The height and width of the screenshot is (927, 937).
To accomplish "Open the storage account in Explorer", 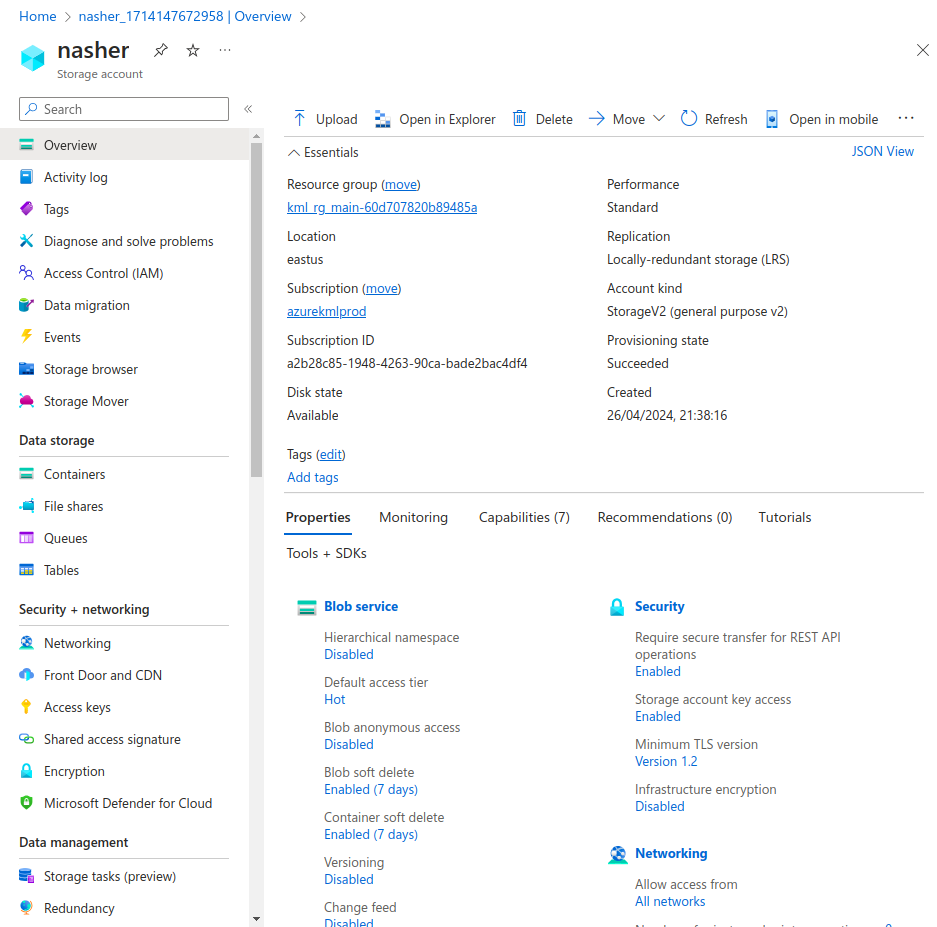I will pos(435,119).
